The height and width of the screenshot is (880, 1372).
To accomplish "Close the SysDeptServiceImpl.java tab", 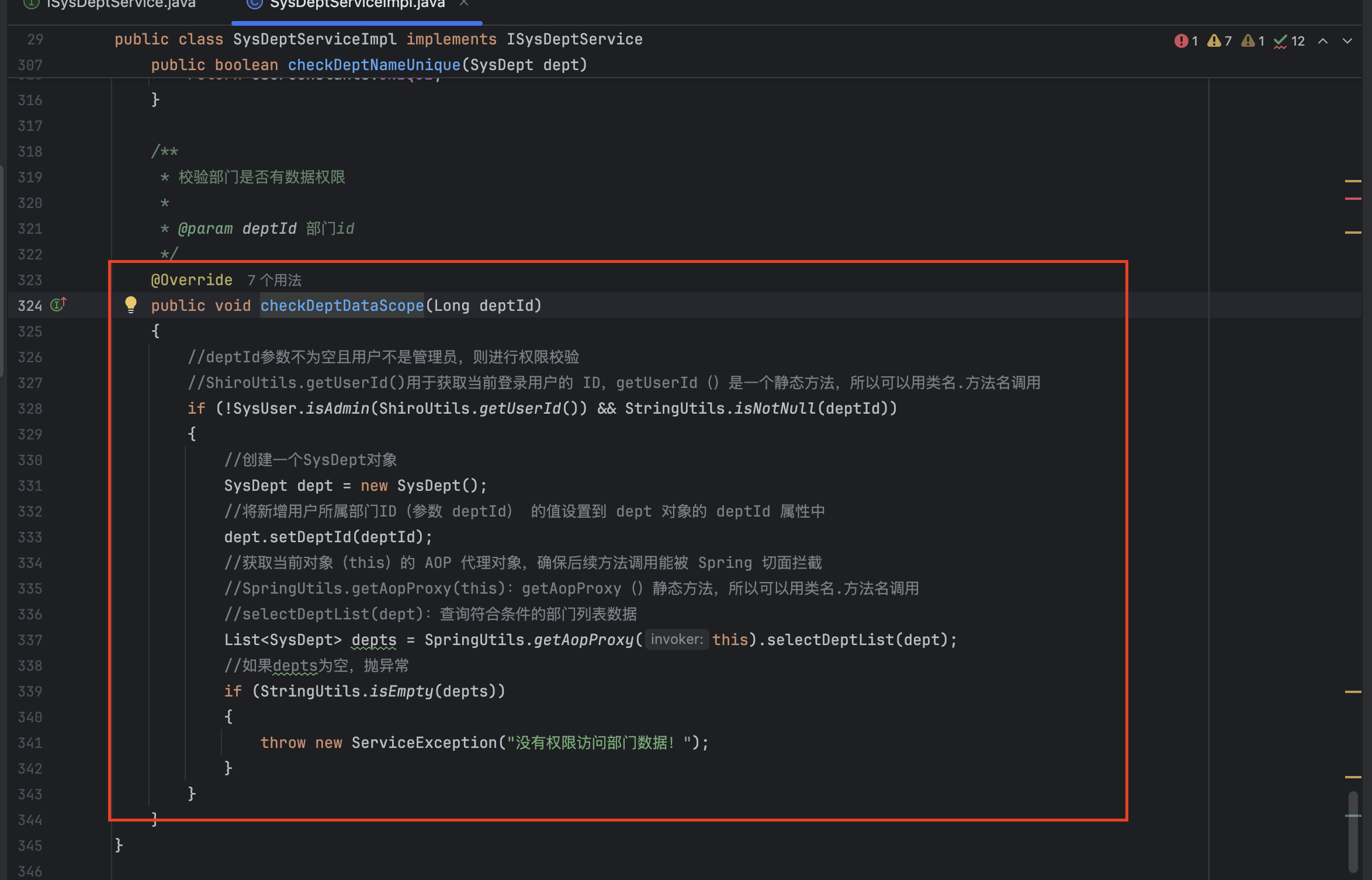I will 463,4.
